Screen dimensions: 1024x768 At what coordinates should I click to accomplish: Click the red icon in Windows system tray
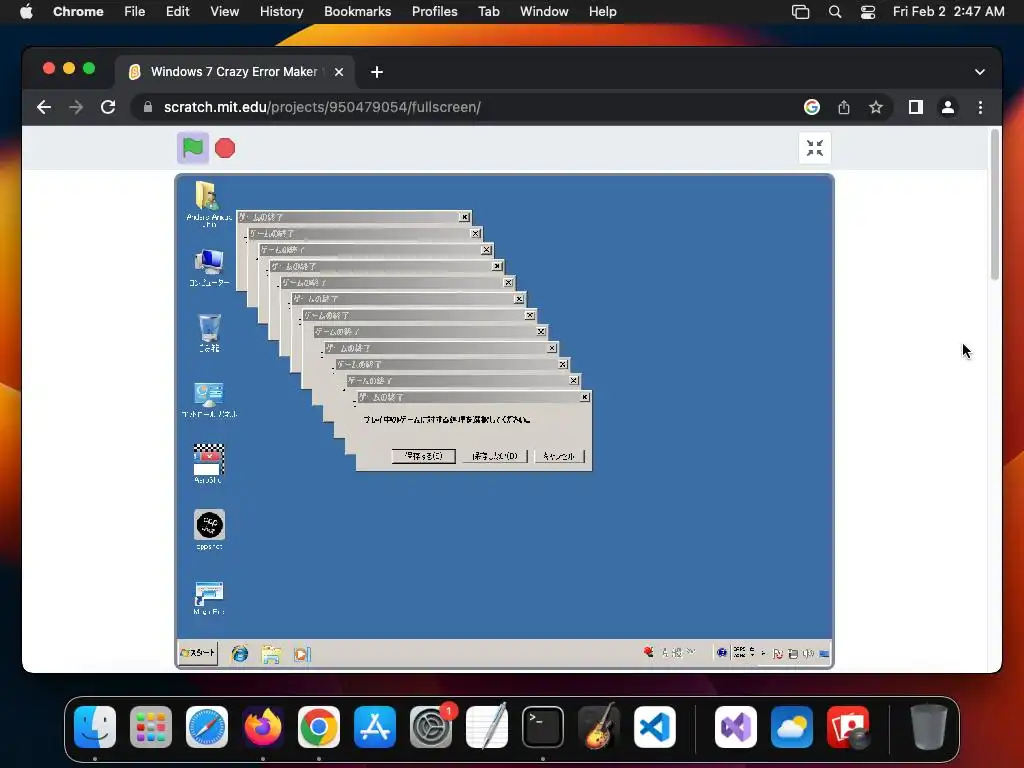coord(648,652)
